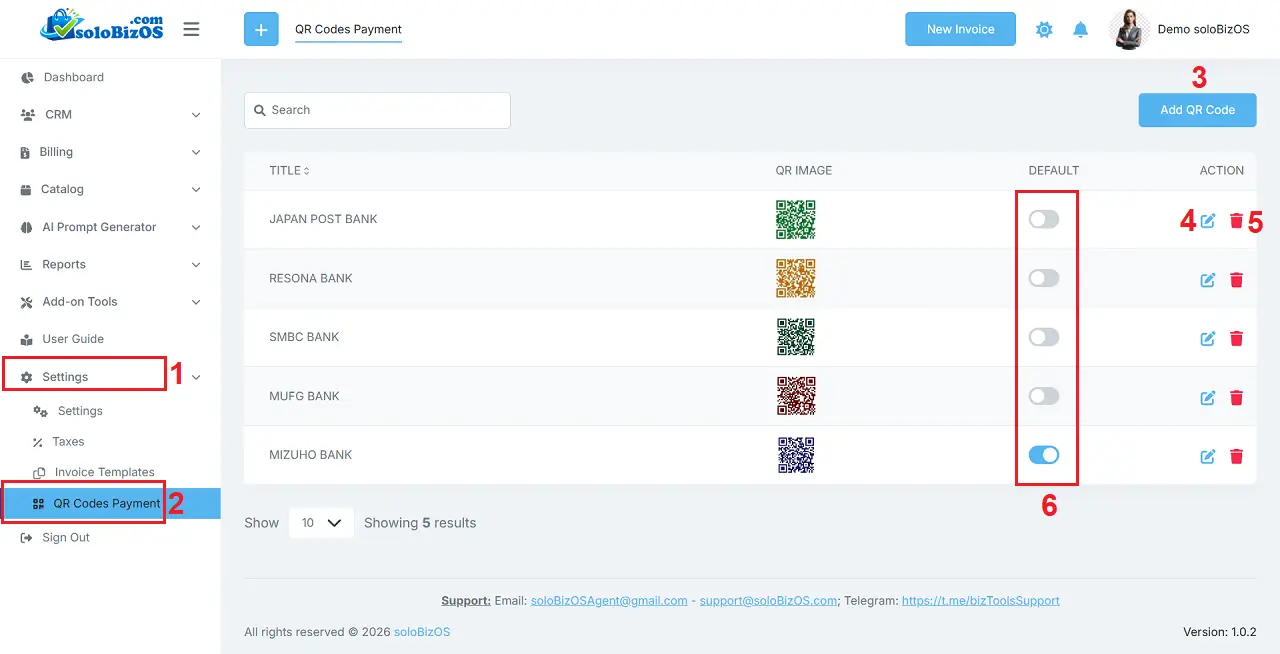Select QR Codes Payment in sidebar

(x=110, y=504)
